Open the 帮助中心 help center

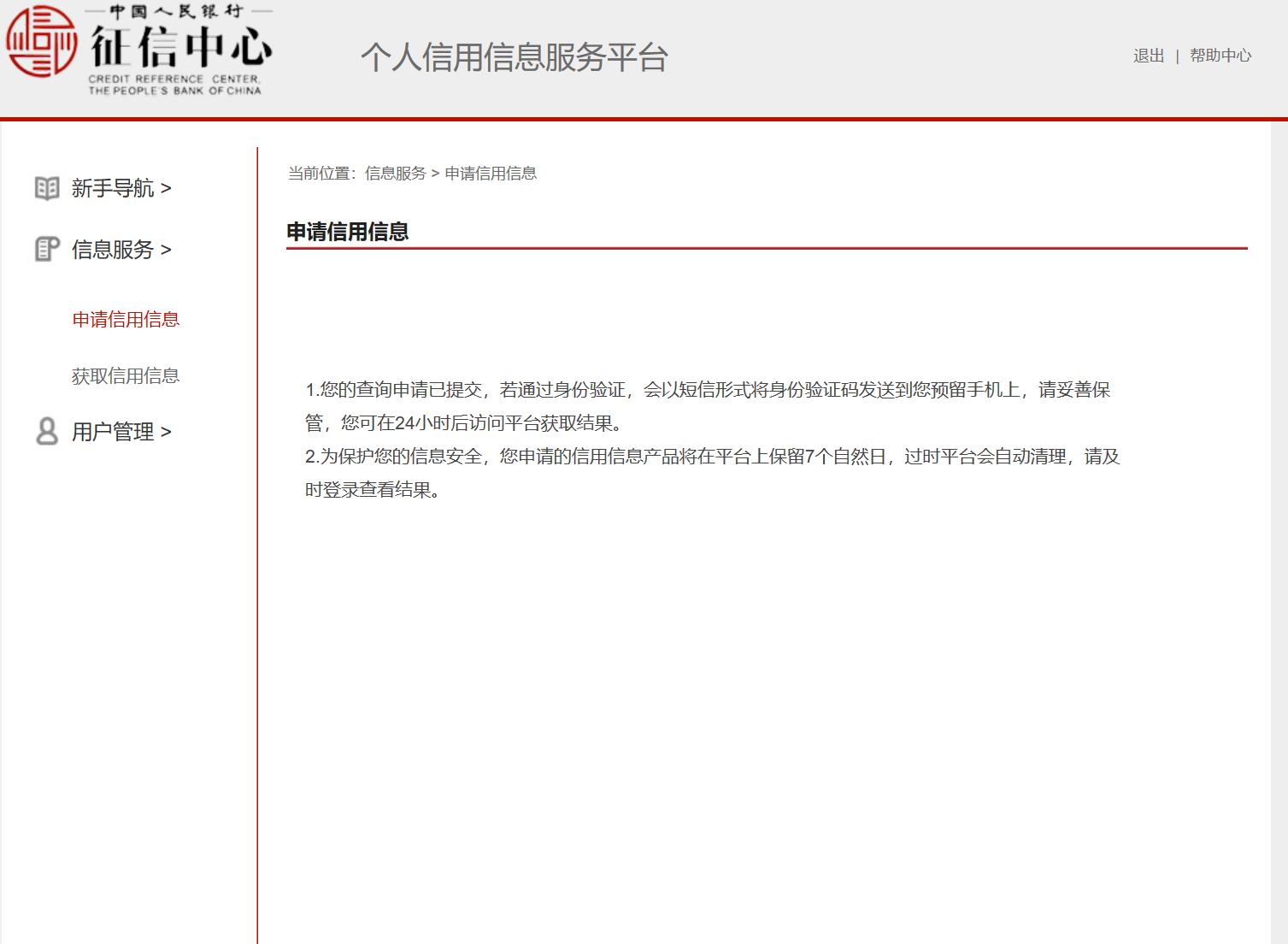(1220, 56)
